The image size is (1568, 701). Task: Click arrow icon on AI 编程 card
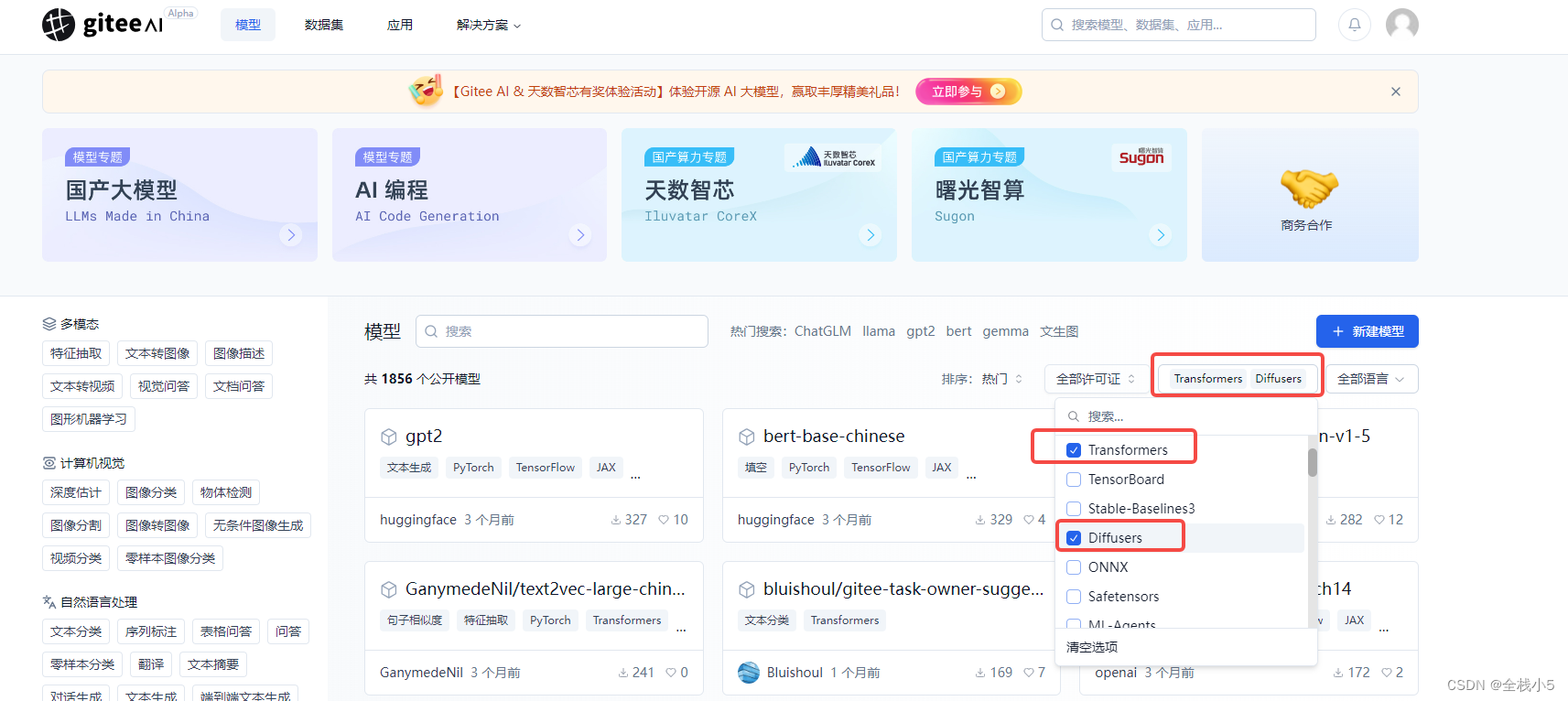(580, 235)
